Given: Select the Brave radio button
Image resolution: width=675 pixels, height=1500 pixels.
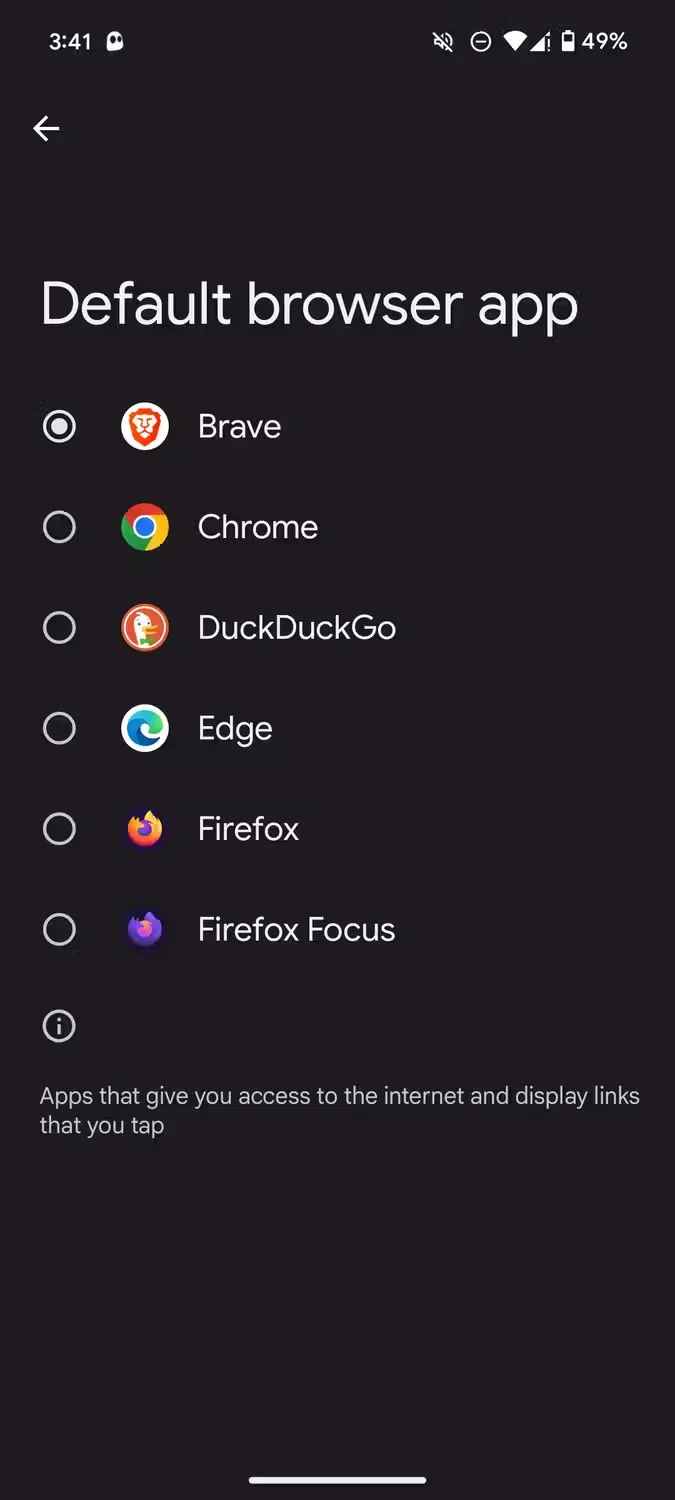Looking at the screenshot, I should [x=59, y=427].
